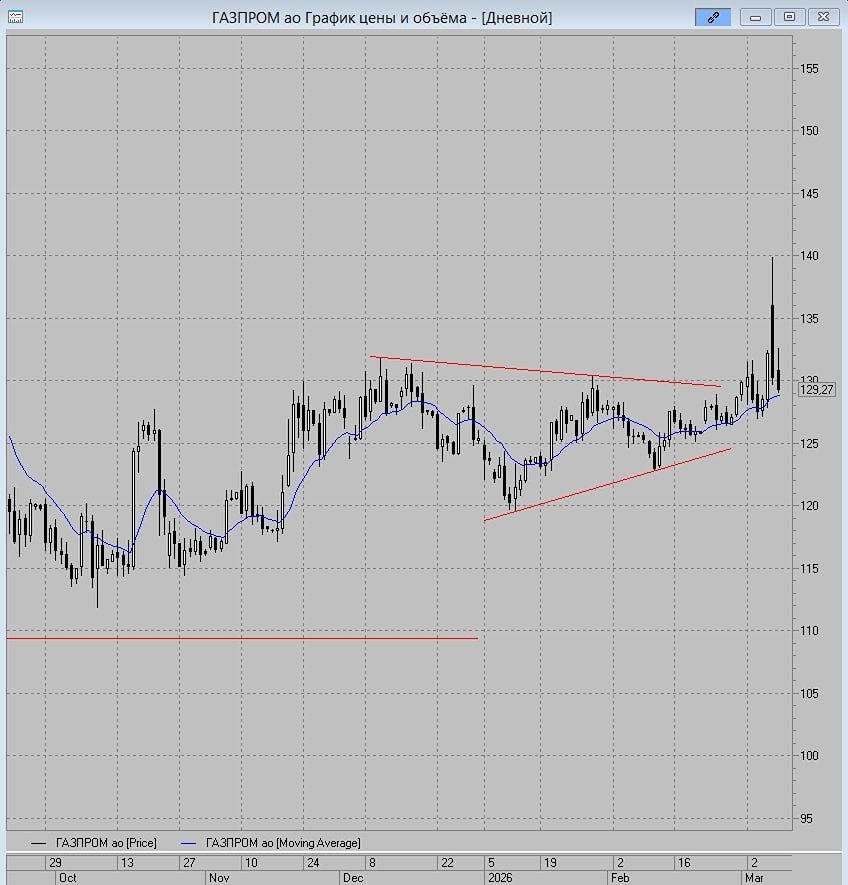The height and width of the screenshot is (885, 848).
Task: Click the Dec month label on time axis
Action: (x=353, y=878)
